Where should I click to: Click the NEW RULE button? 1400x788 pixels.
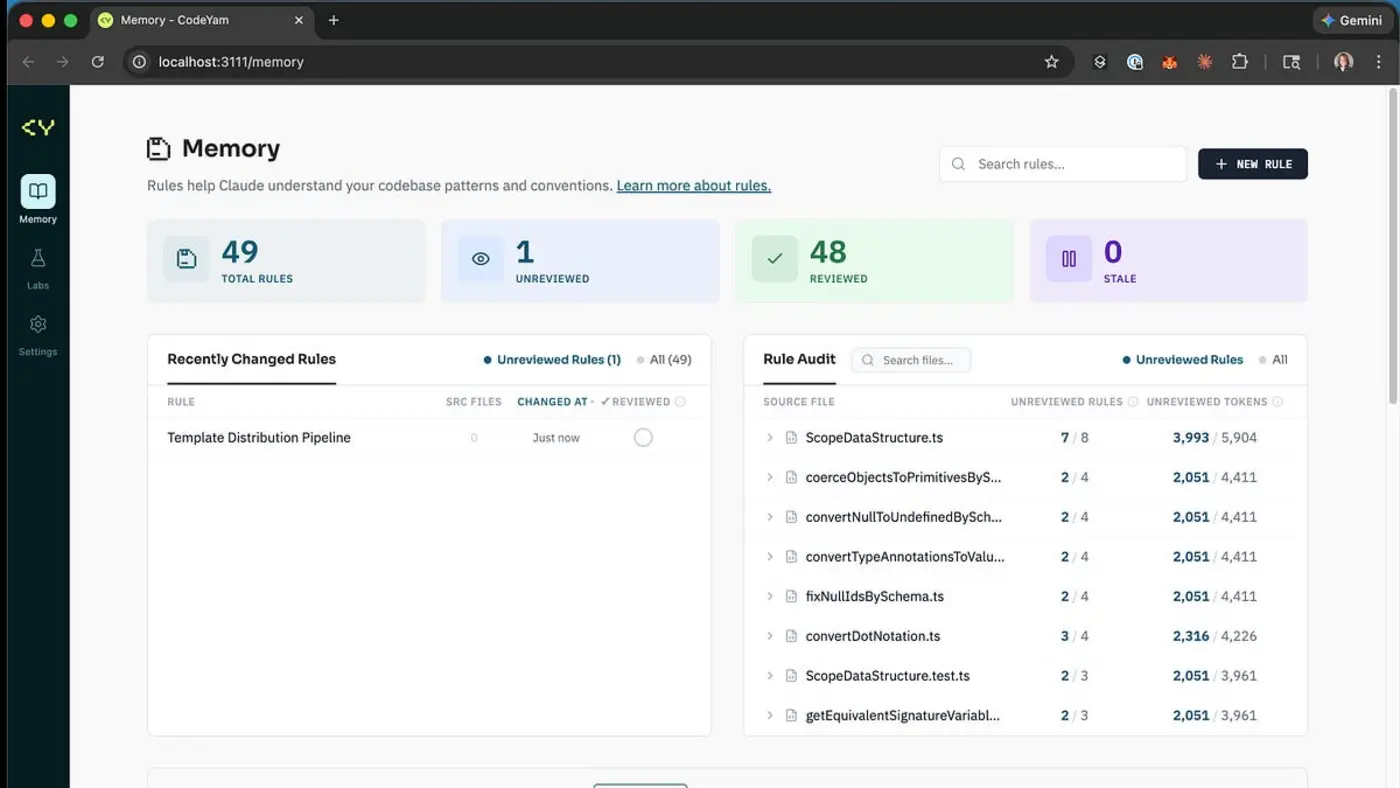(x=1252, y=163)
